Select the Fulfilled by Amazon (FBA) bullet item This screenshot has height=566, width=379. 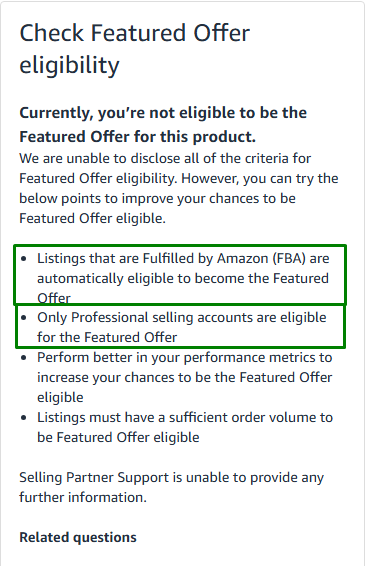click(x=180, y=275)
